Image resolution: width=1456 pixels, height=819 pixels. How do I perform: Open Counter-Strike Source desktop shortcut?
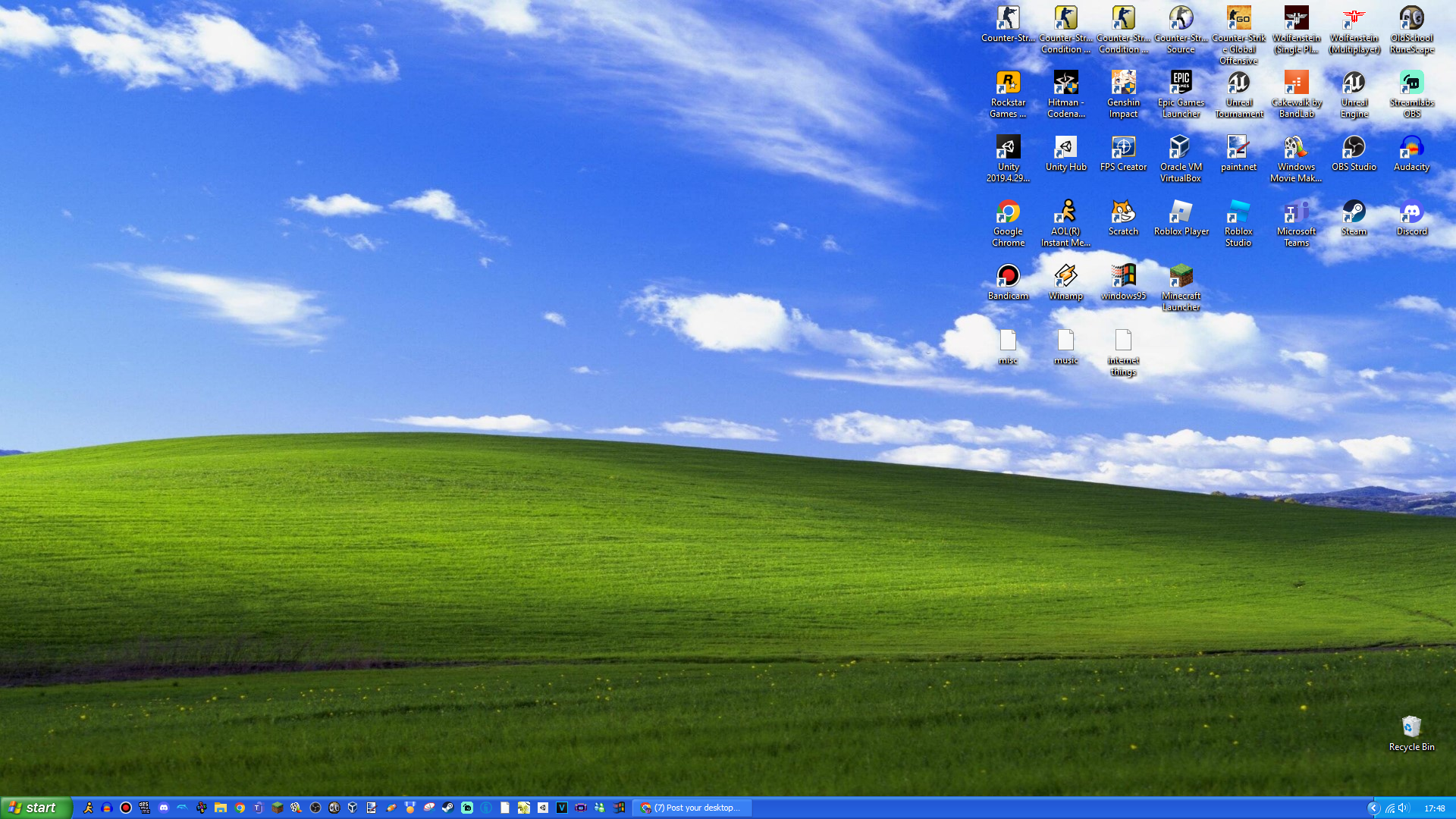(x=1181, y=30)
